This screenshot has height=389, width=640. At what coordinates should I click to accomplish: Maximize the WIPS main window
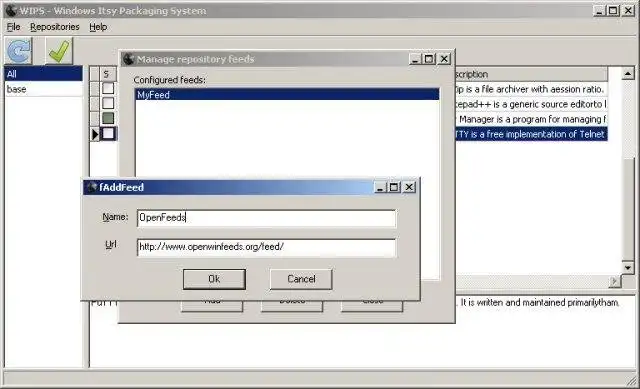pyautogui.click(x=613, y=11)
